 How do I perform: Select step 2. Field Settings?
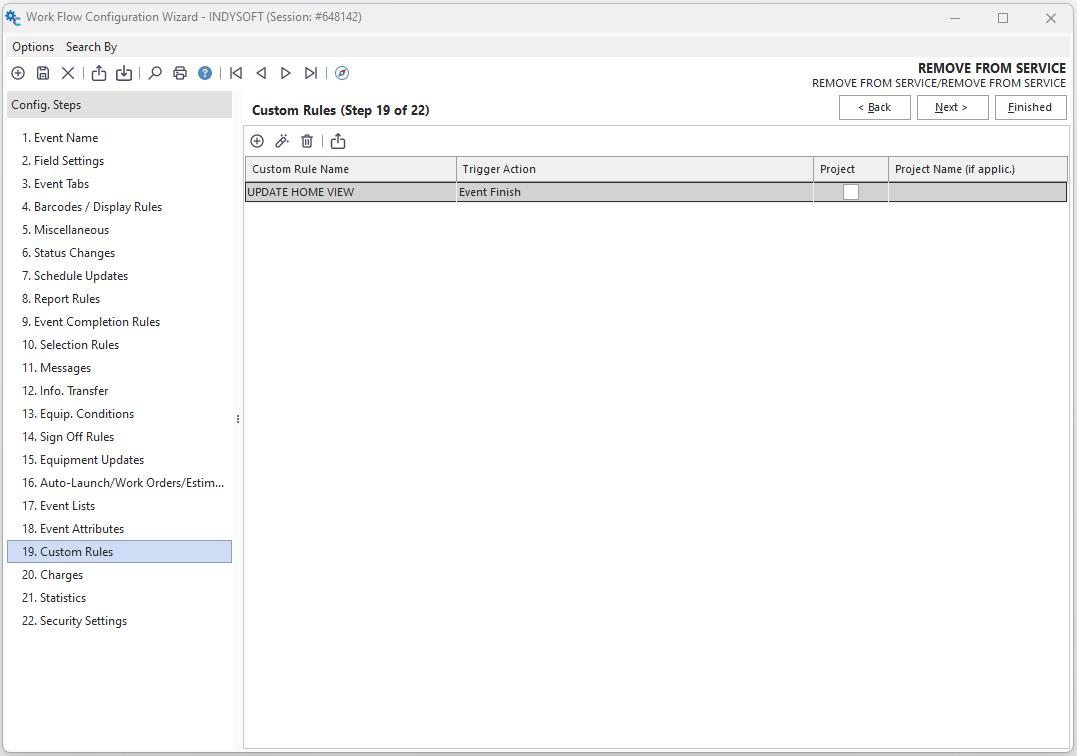coord(120,161)
